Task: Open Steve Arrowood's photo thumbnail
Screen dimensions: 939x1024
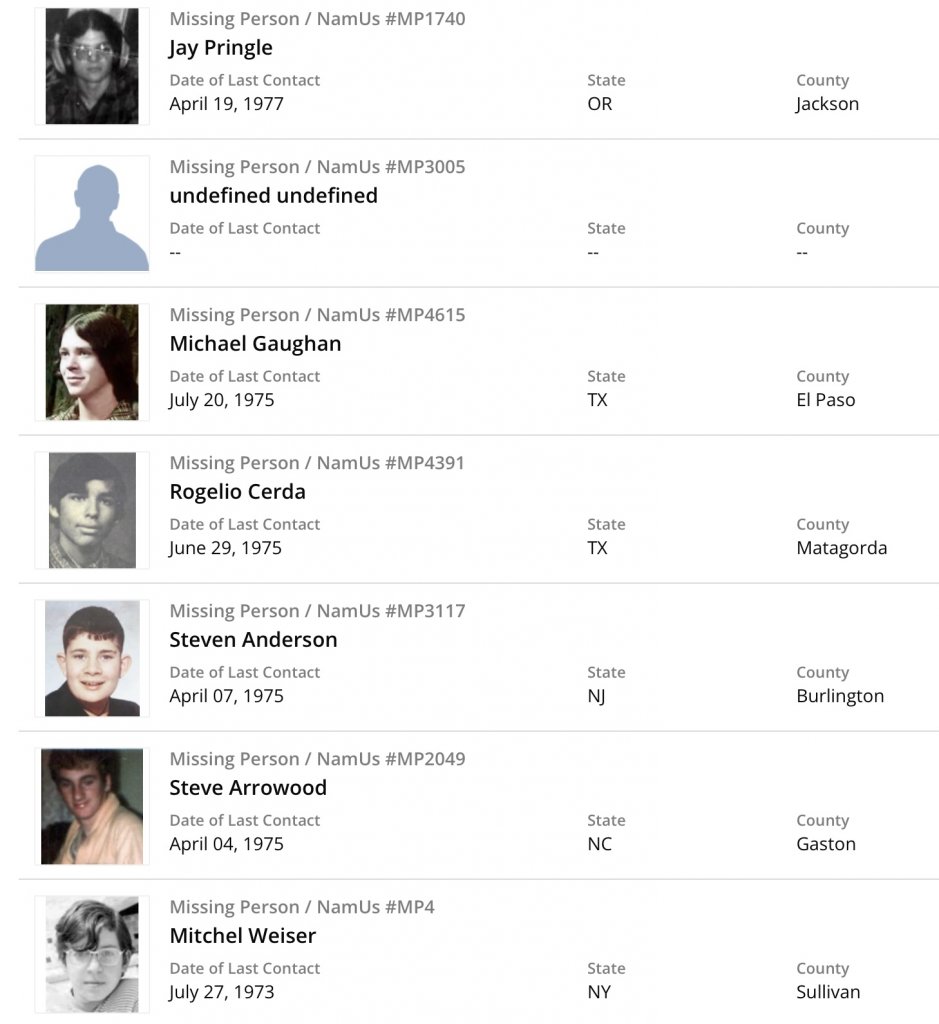Action: click(92, 806)
